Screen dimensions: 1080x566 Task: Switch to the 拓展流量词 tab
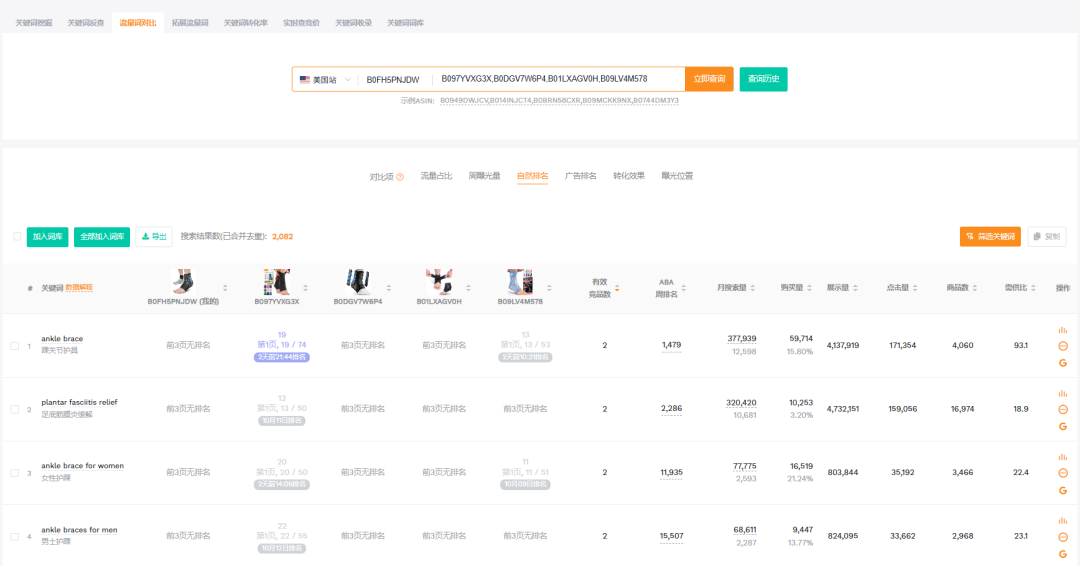pos(190,23)
